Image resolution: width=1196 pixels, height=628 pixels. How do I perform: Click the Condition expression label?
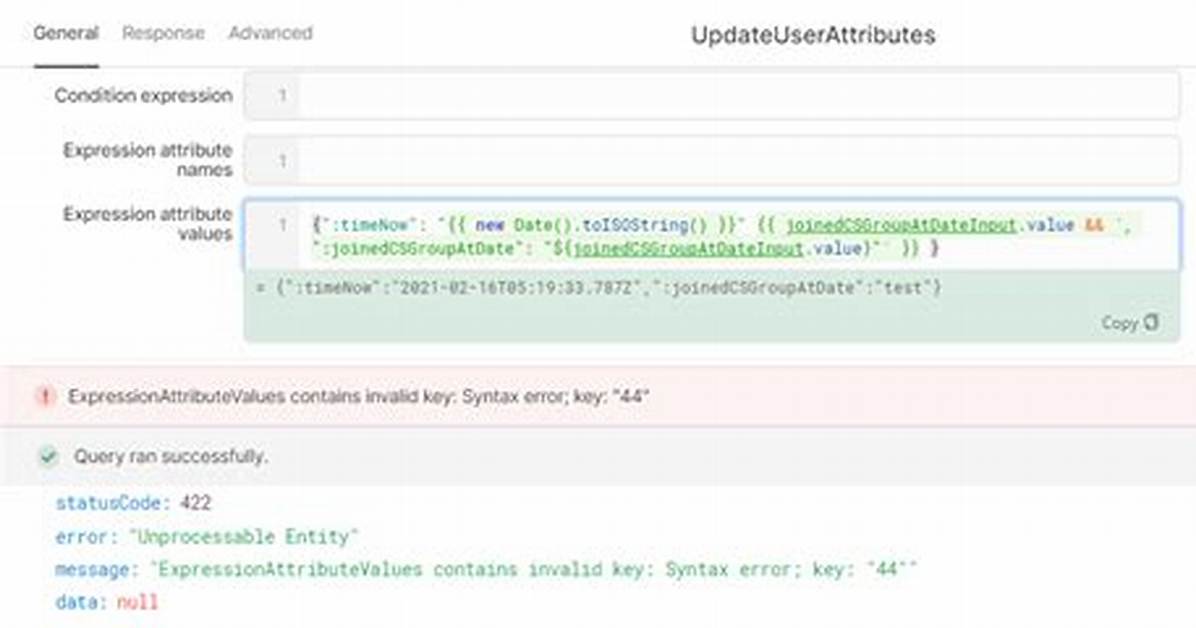point(143,95)
